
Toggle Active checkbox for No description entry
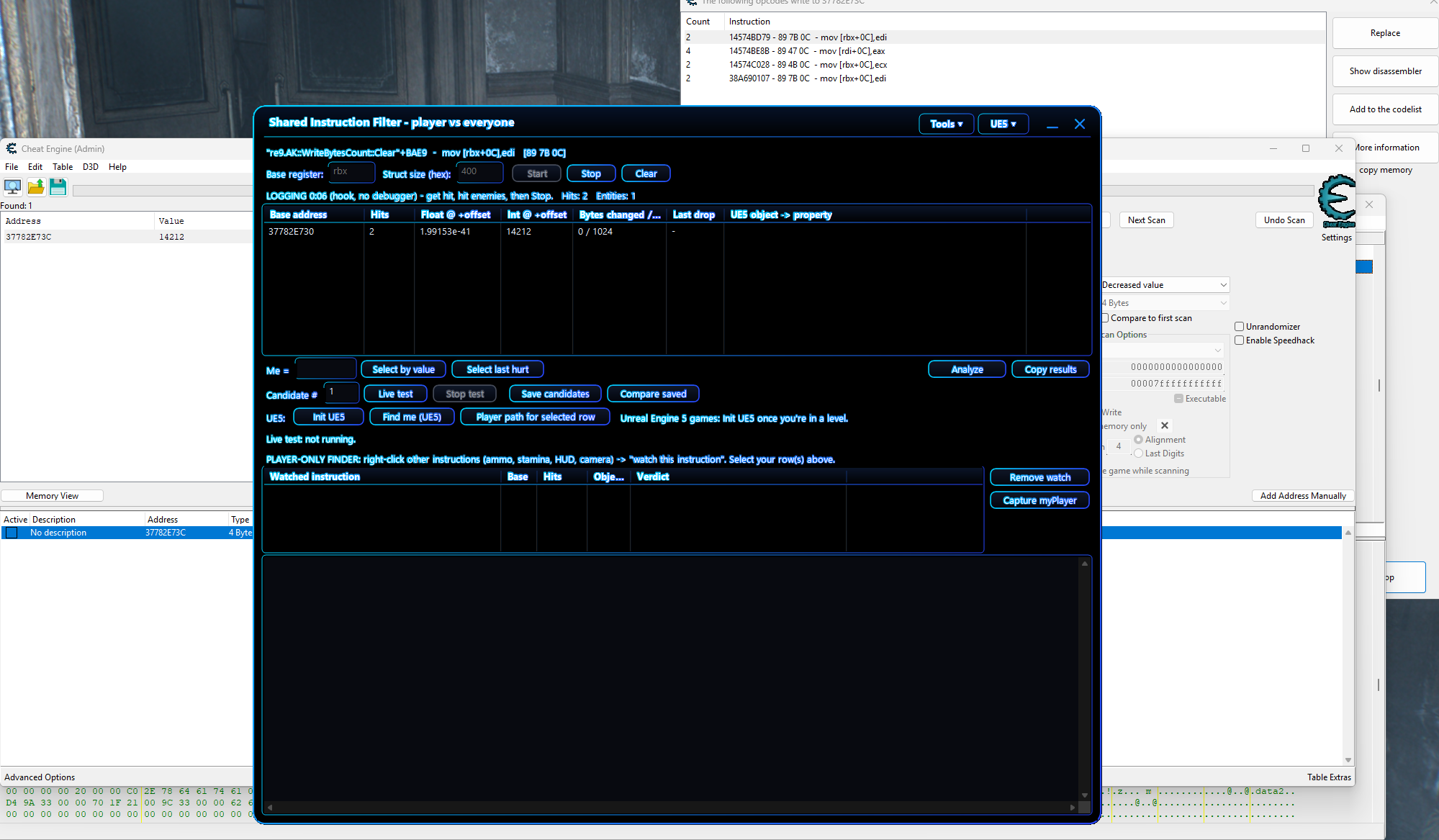(x=12, y=533)
